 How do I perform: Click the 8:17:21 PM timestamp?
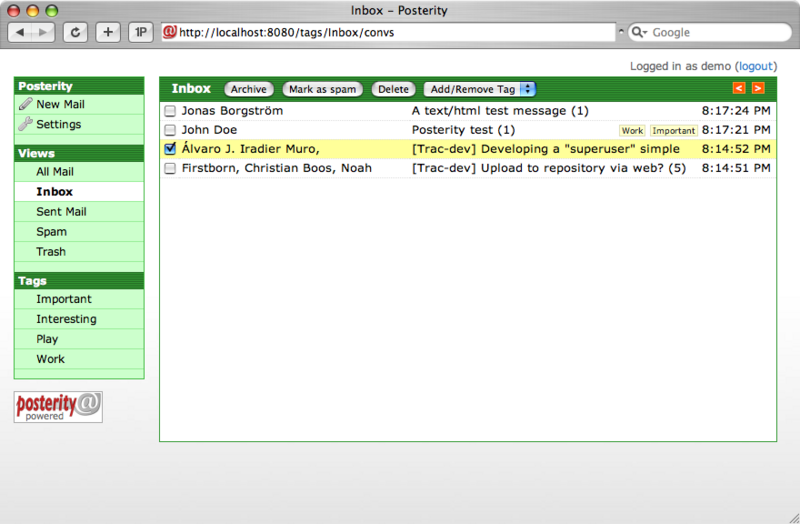point(736,130)
